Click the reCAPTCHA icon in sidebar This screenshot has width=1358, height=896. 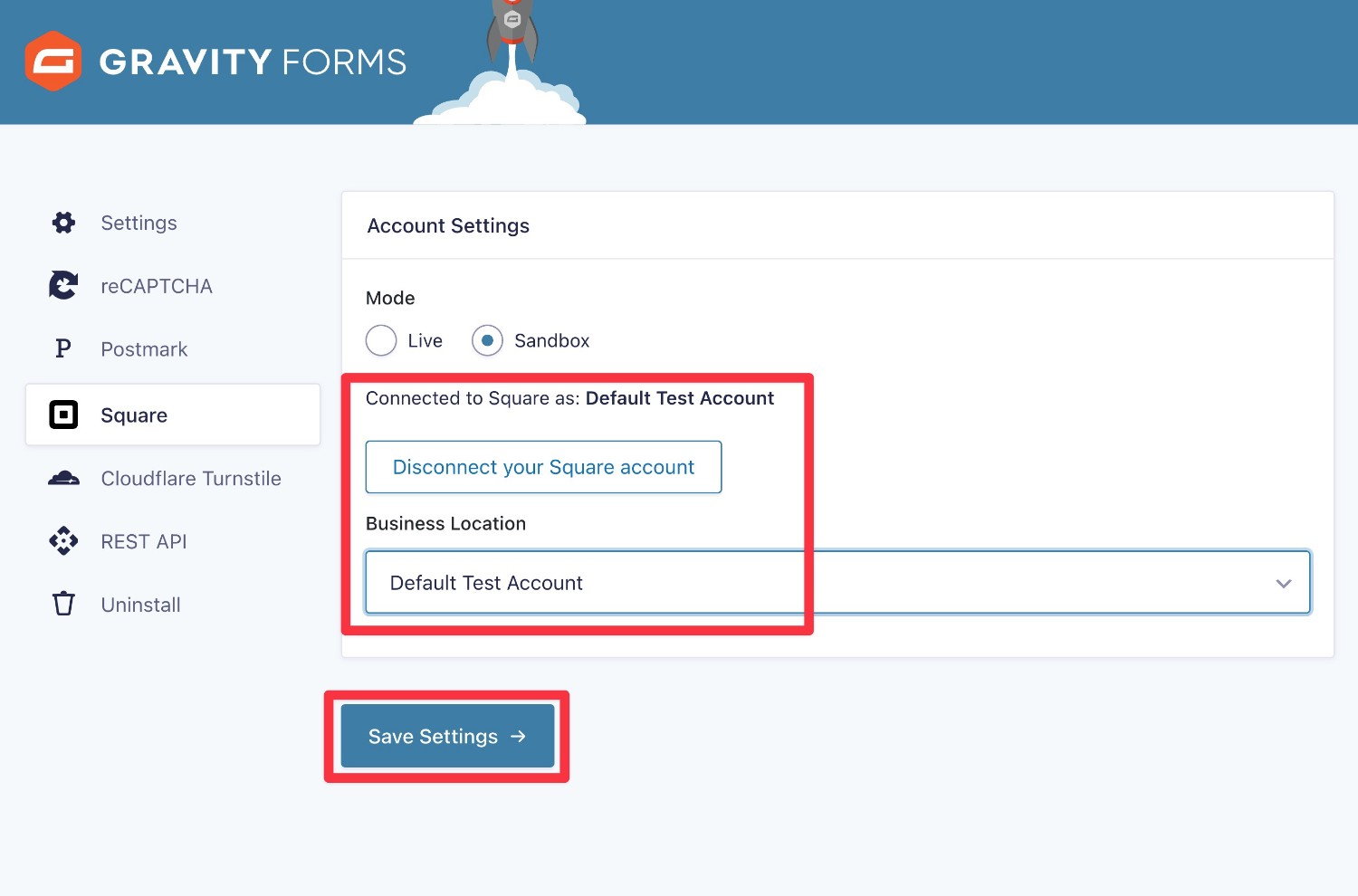63,286
